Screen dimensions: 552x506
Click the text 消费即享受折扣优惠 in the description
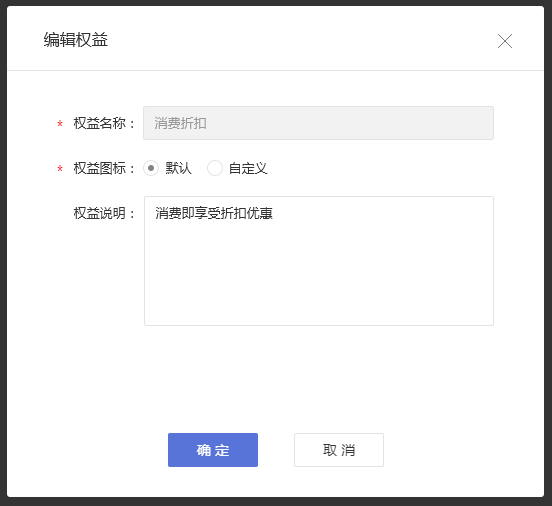214,213
